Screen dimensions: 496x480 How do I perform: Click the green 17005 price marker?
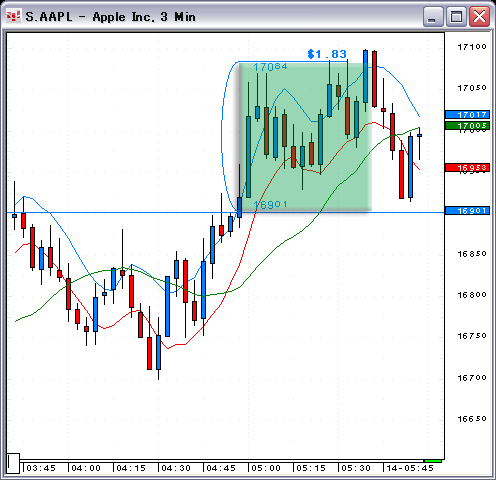tap(467, 126)
